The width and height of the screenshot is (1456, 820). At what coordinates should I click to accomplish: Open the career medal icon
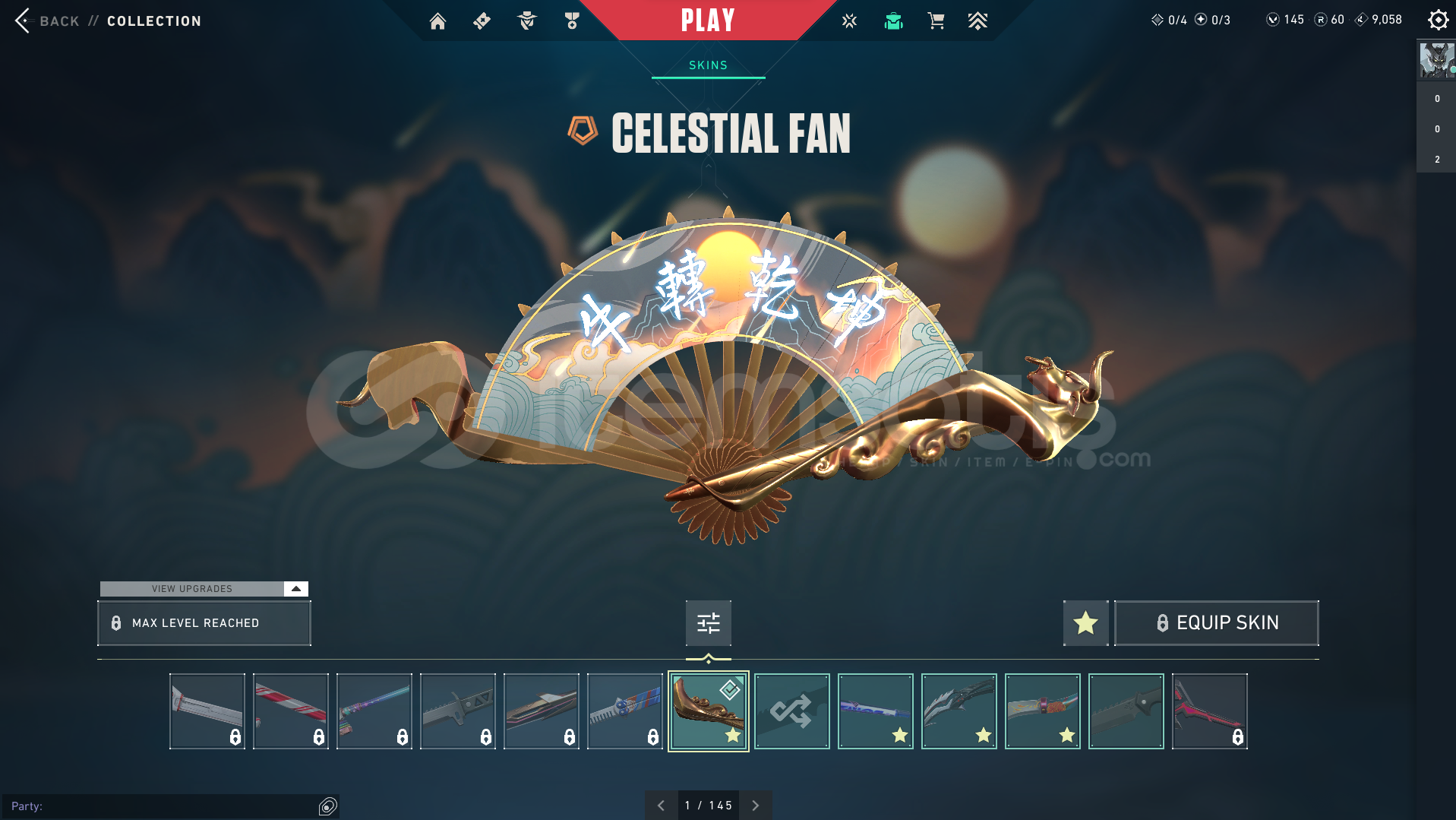[x=572, y=21]
